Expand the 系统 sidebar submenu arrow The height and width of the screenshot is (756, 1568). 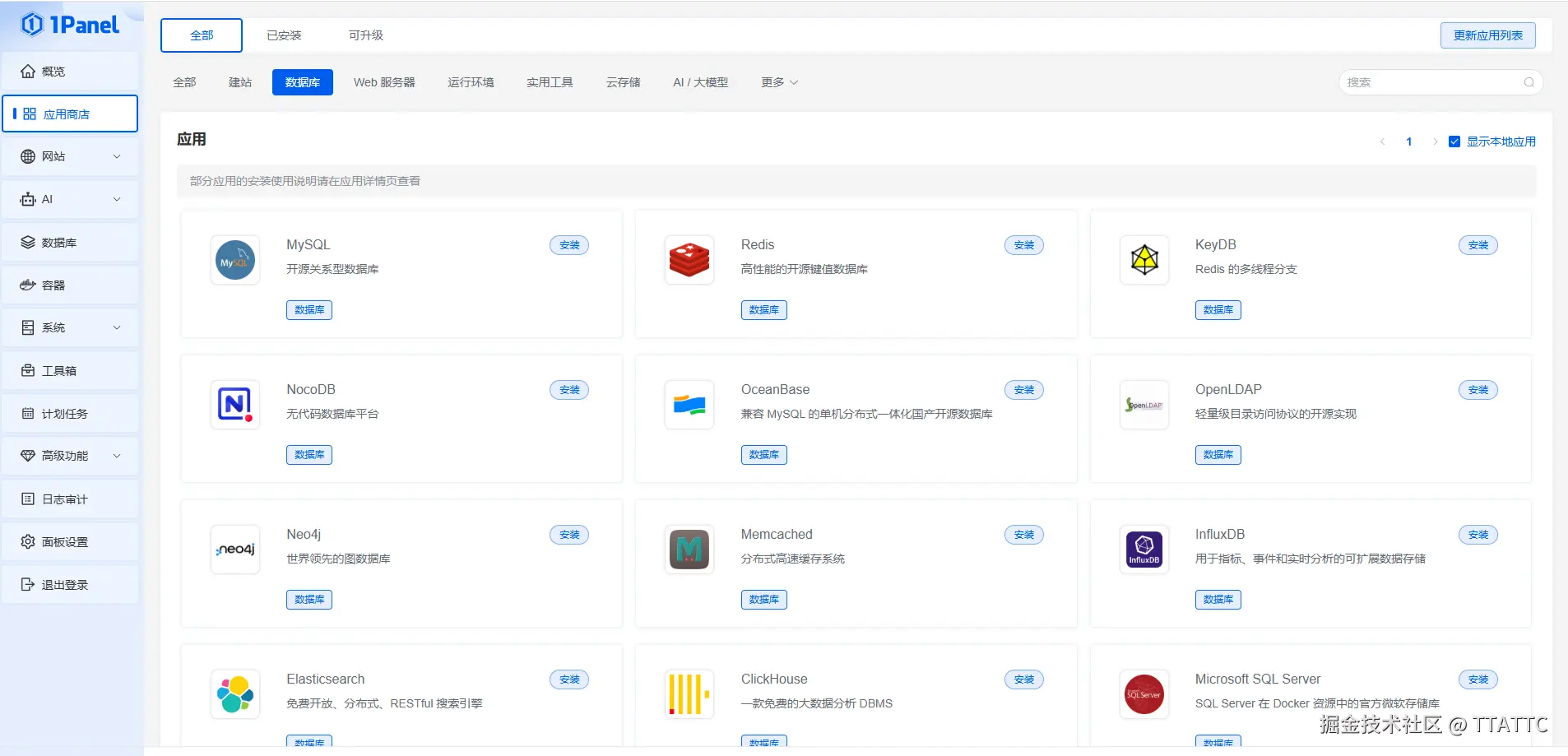tap(117, 327)
